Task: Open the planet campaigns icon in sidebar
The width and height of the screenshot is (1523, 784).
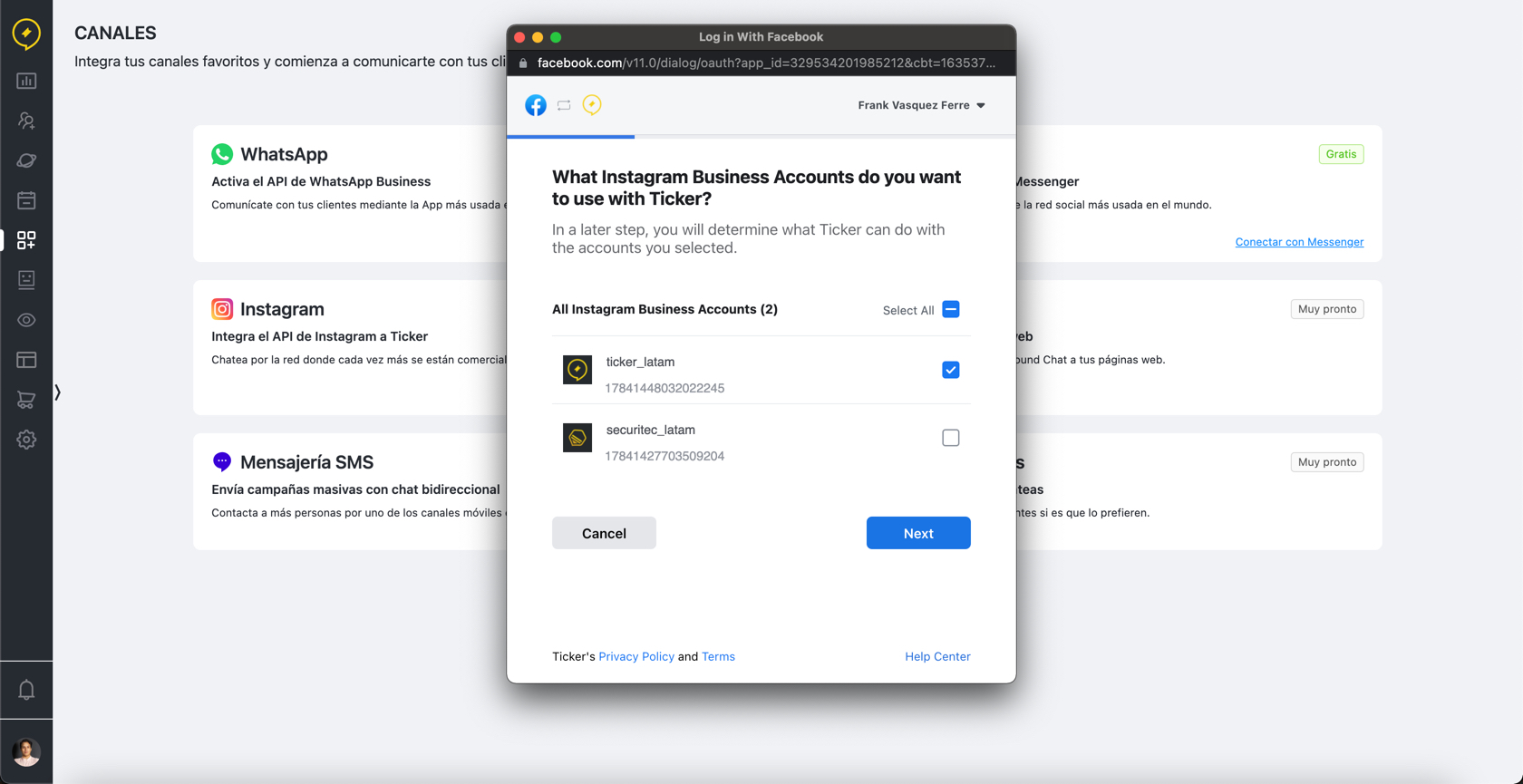Action: 26,160
